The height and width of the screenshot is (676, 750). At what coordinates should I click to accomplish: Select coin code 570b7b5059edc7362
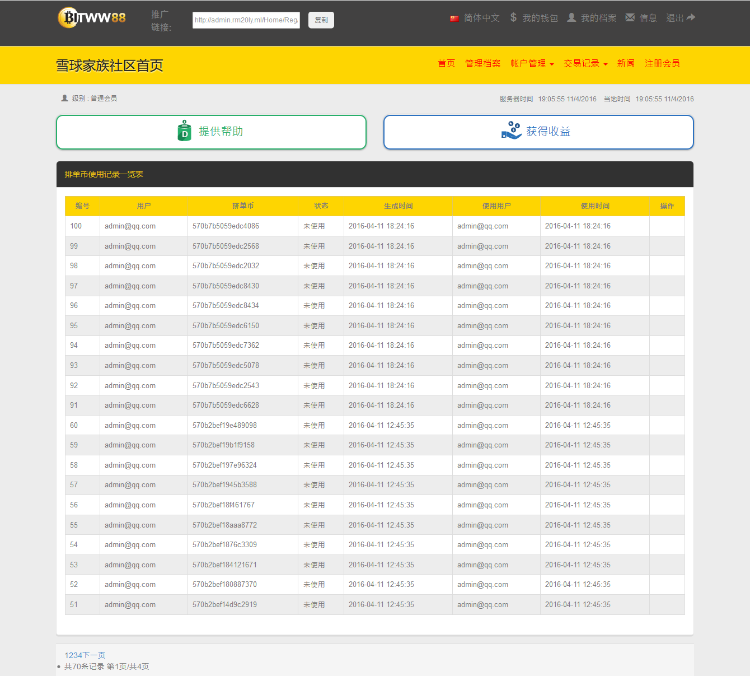point(226,345)
